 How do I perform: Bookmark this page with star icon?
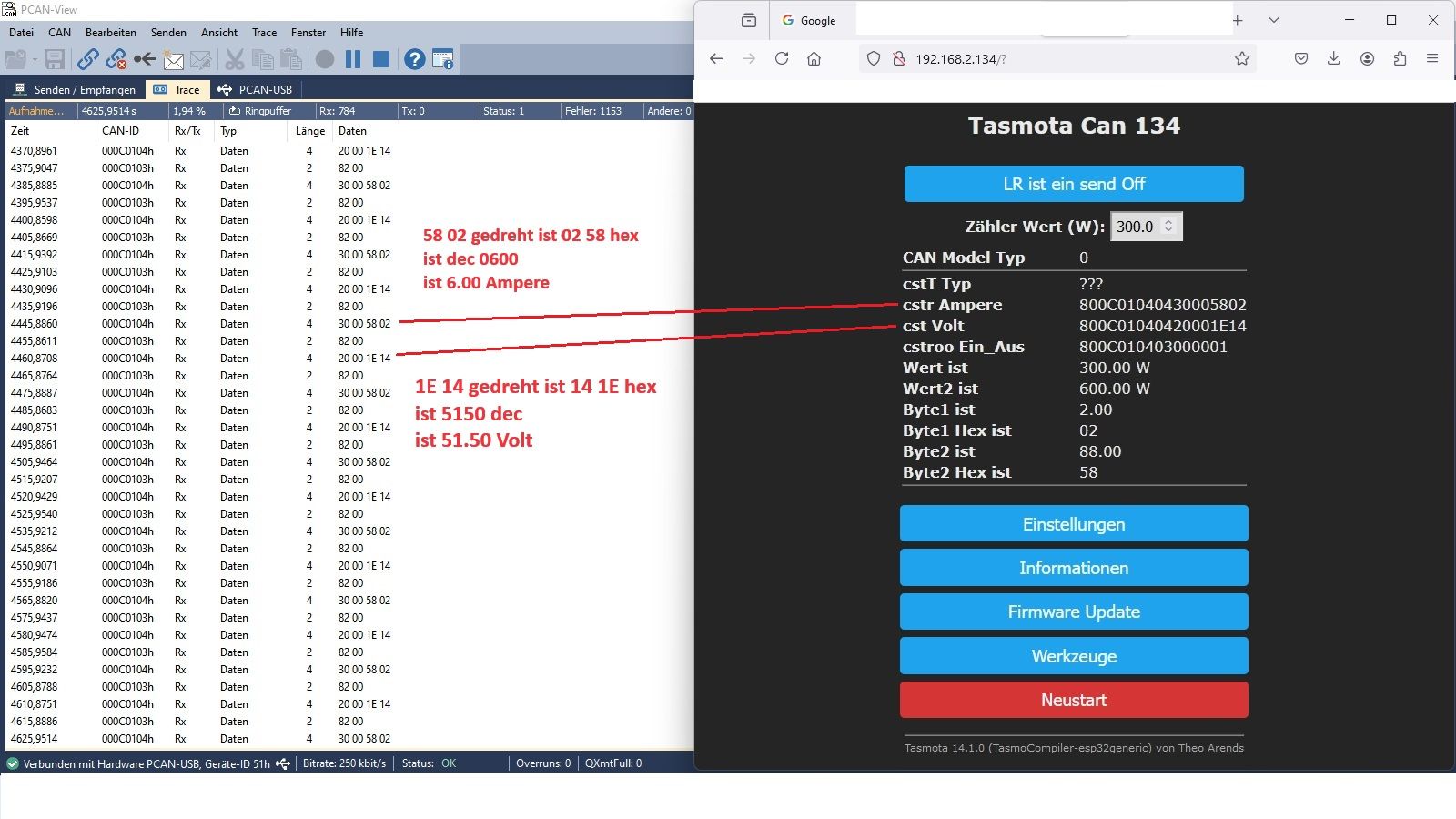(1242, 58)
